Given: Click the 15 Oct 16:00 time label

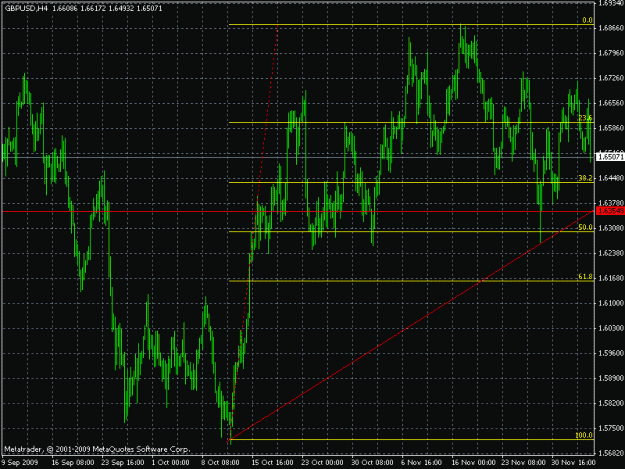Looking at the screenshot, I should coord(273,462).
